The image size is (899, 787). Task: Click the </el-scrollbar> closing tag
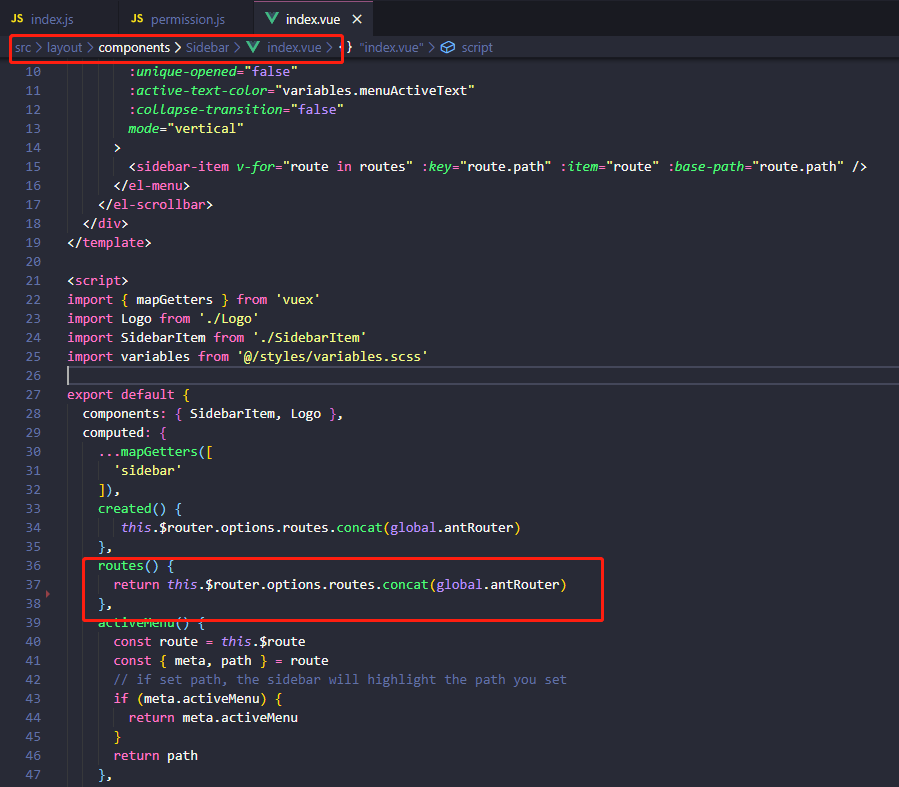[x=155, y=205]
